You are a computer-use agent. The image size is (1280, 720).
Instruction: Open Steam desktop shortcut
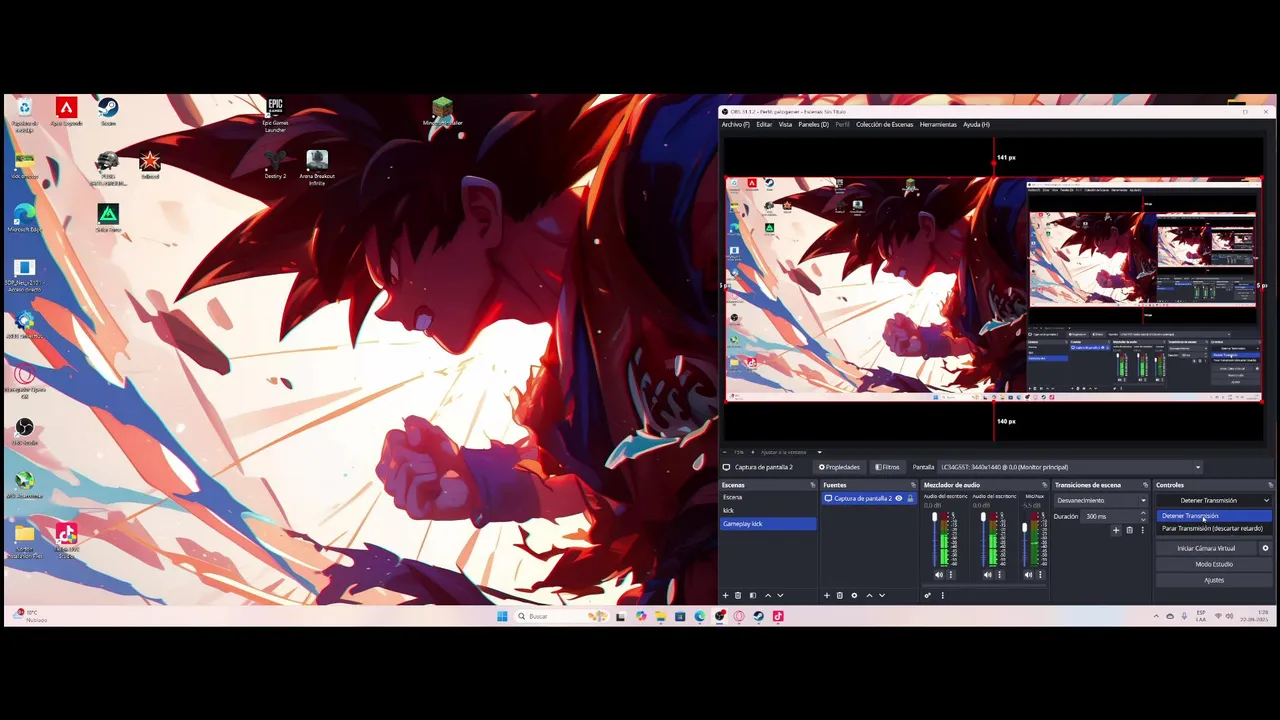point(108,112)
